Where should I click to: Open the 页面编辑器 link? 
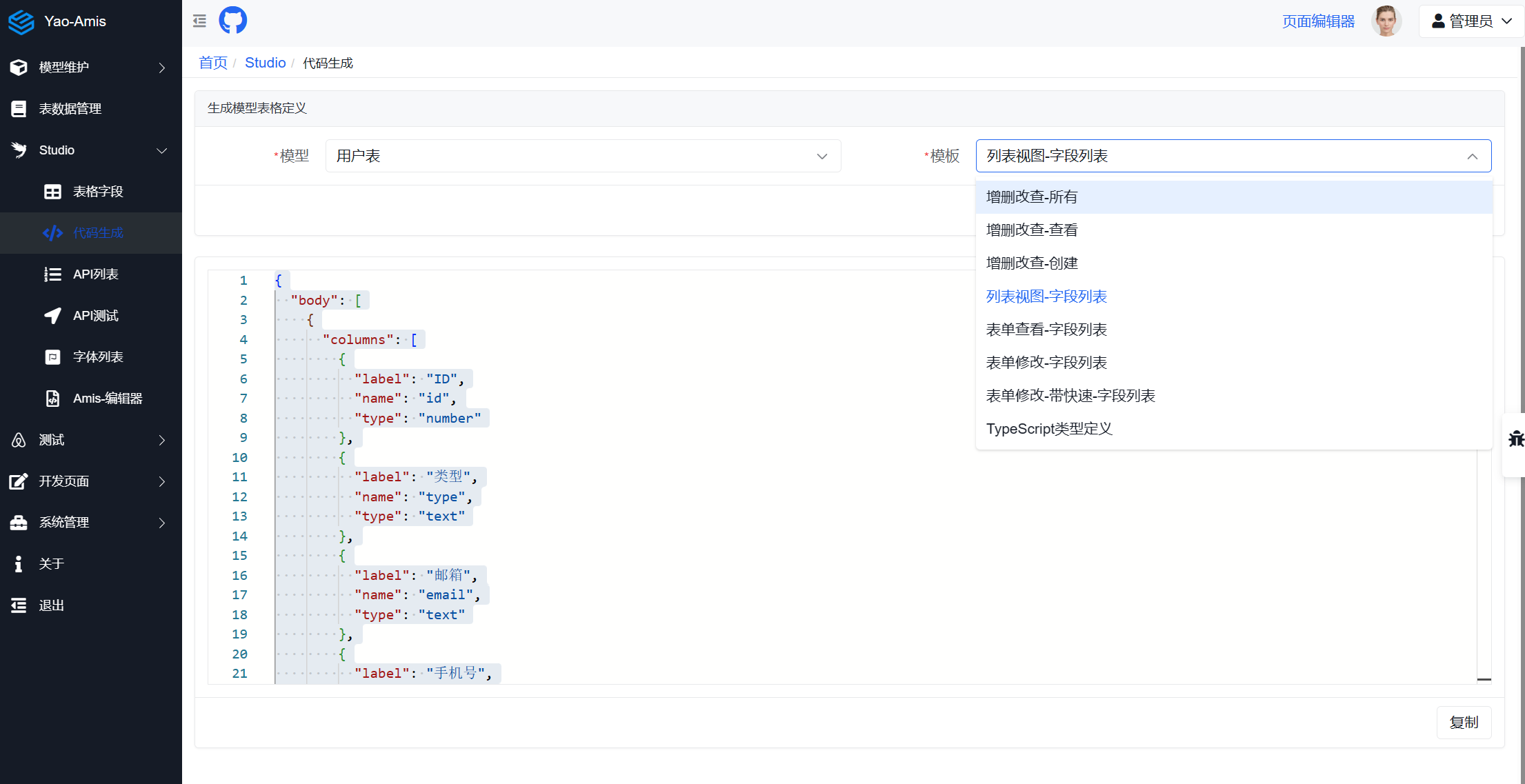[1318, 21]
